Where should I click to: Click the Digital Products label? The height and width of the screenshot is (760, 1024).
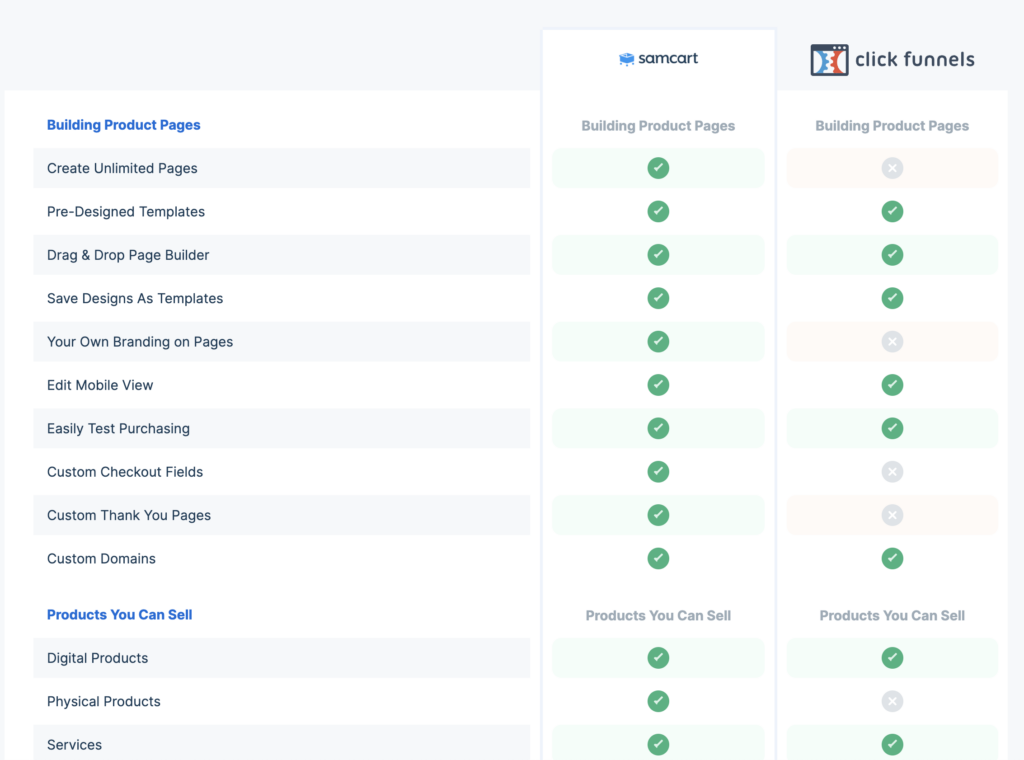click(x=97, y=658)
